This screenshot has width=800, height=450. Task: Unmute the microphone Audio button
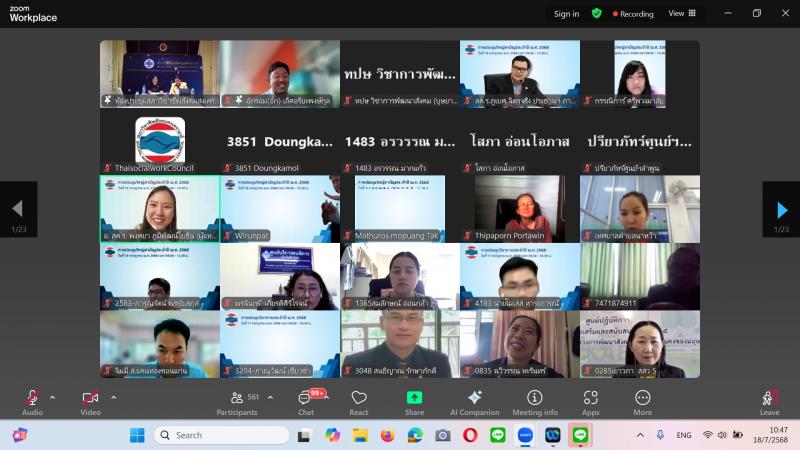coord(32,402)
